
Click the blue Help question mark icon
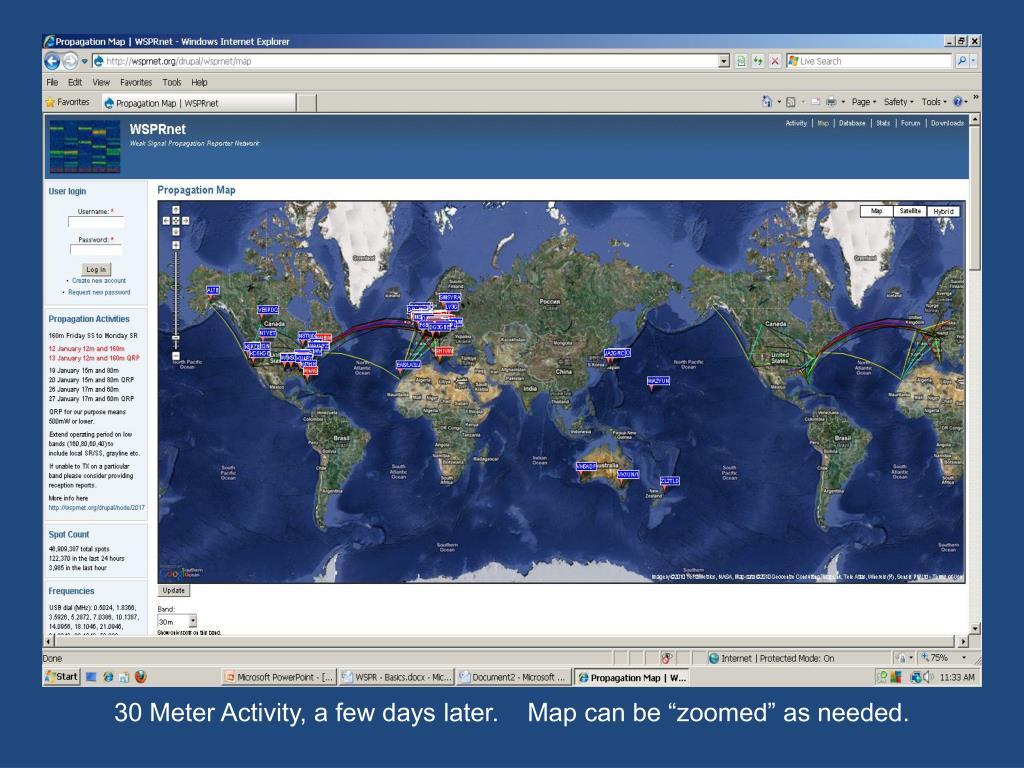(958, 102)
